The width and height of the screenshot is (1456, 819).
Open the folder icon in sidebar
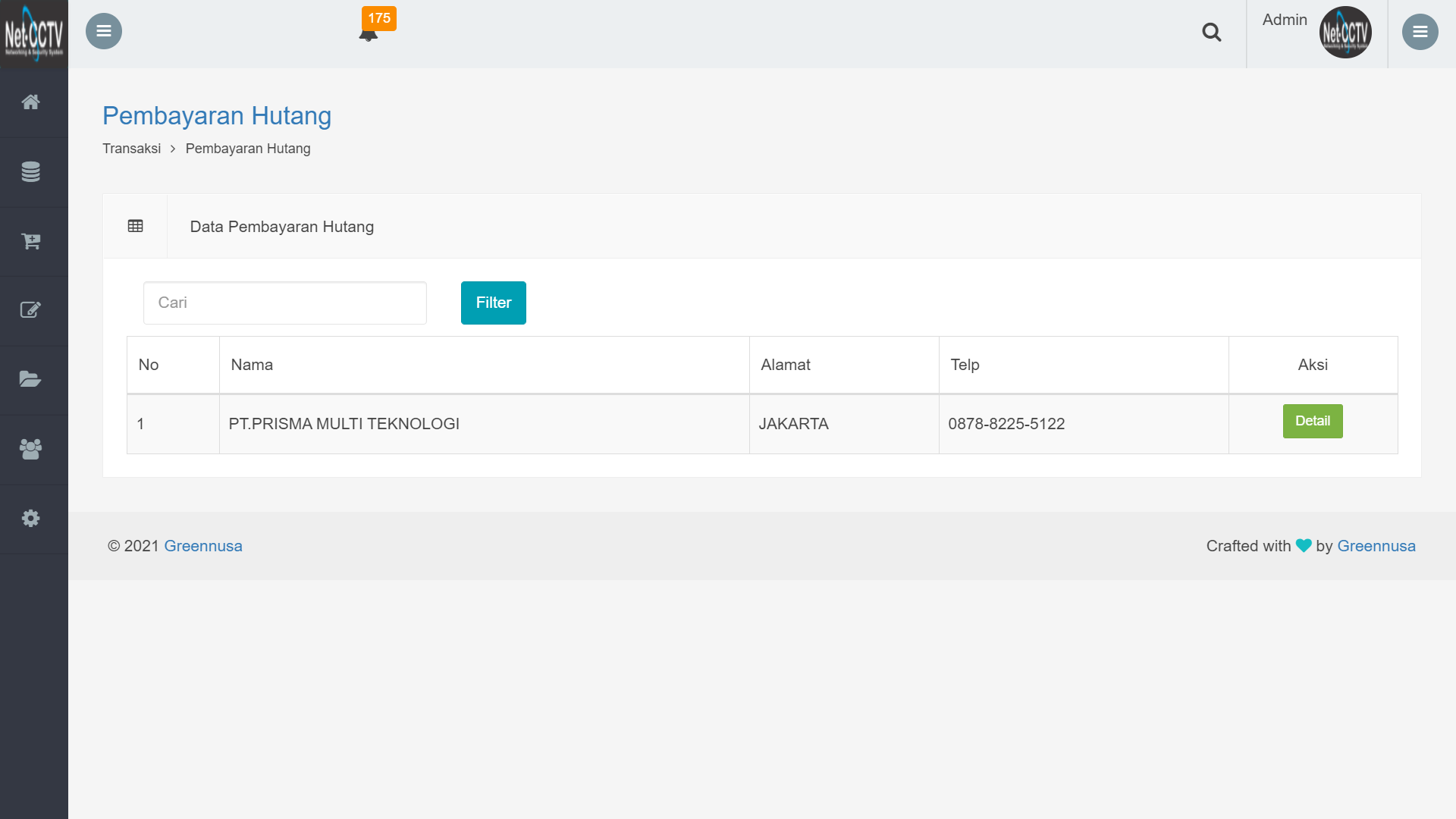30,379
